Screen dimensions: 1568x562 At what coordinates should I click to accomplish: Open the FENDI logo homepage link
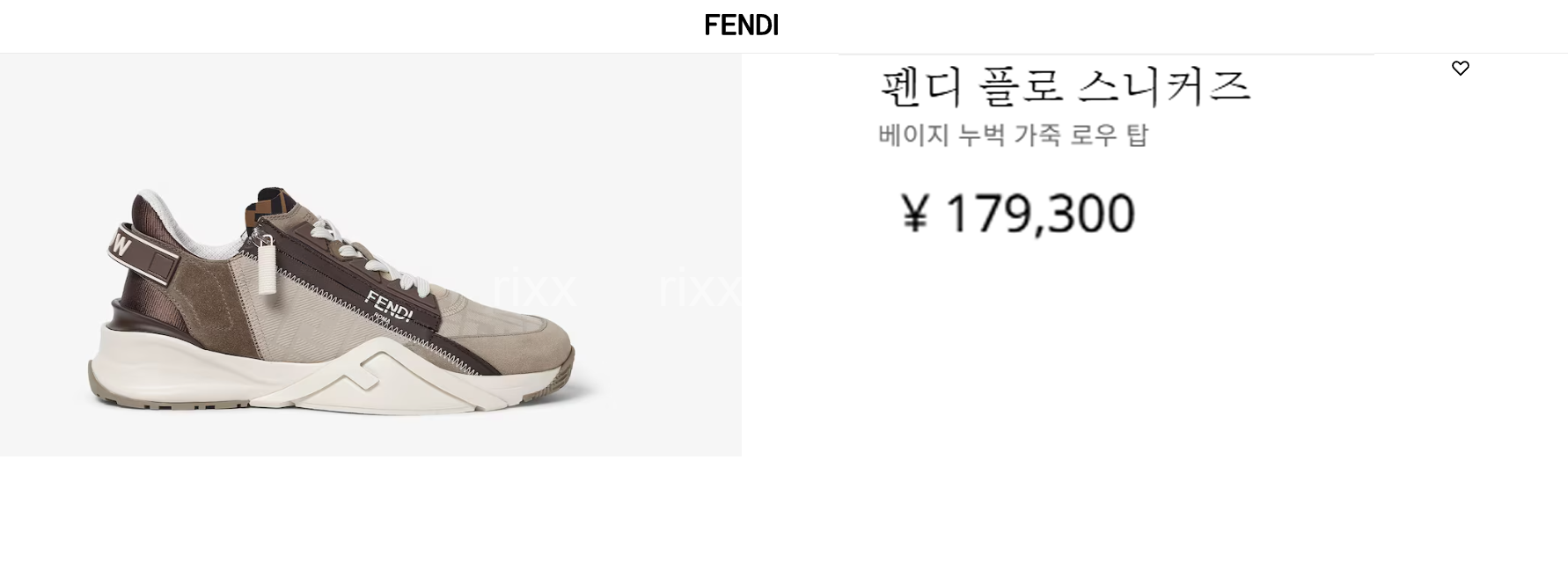(x=742, y=25)
